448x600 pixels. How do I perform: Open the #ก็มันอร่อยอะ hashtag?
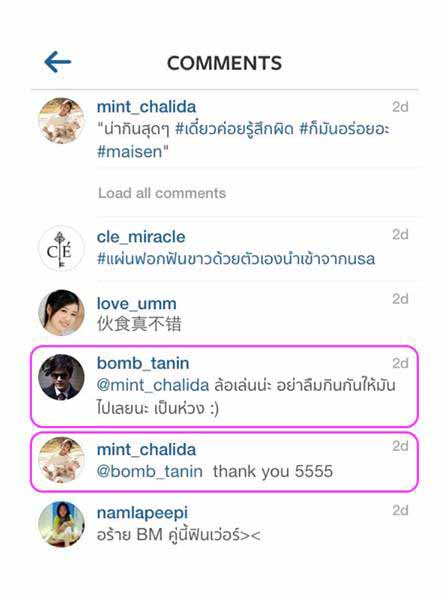coord(344,129)
